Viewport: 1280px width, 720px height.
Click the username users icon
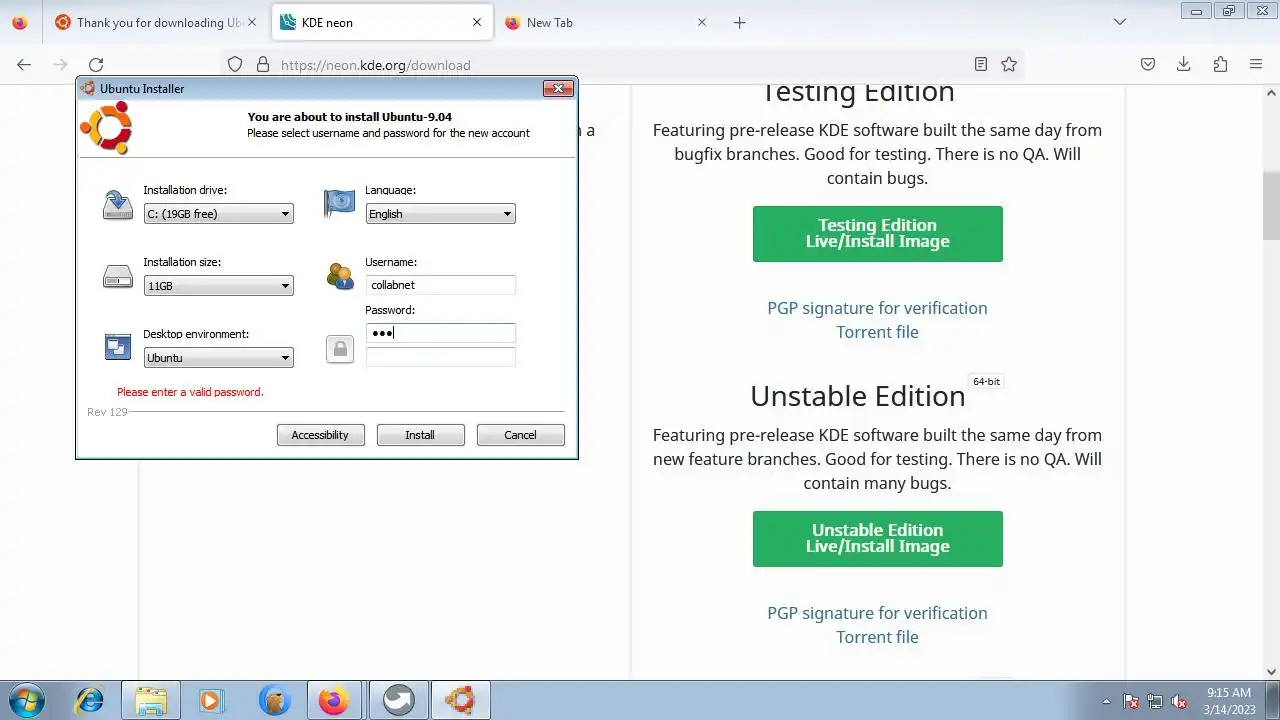(340, 276)
